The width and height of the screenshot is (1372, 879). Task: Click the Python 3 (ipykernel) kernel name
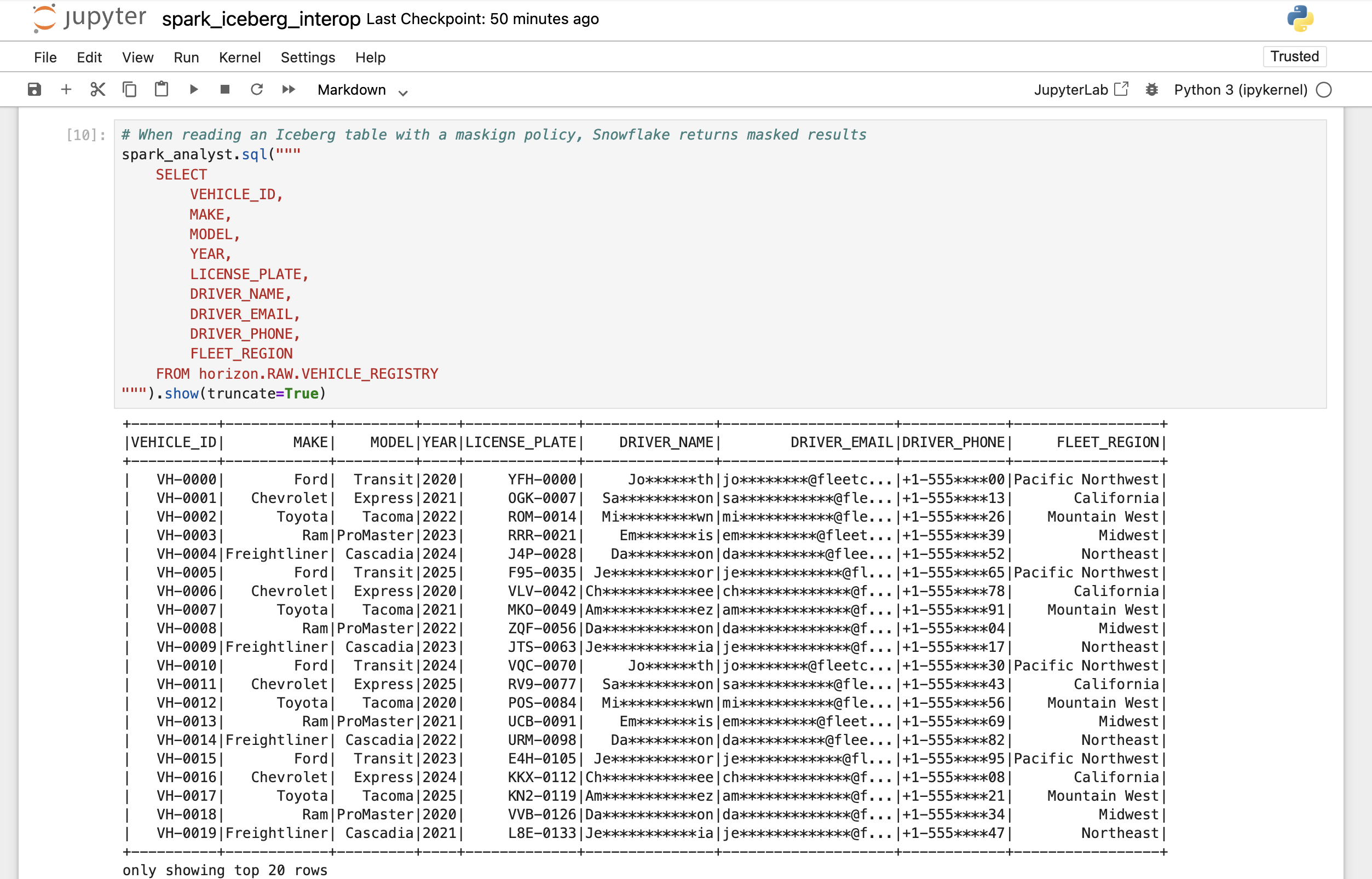[x=1240, y=90]
